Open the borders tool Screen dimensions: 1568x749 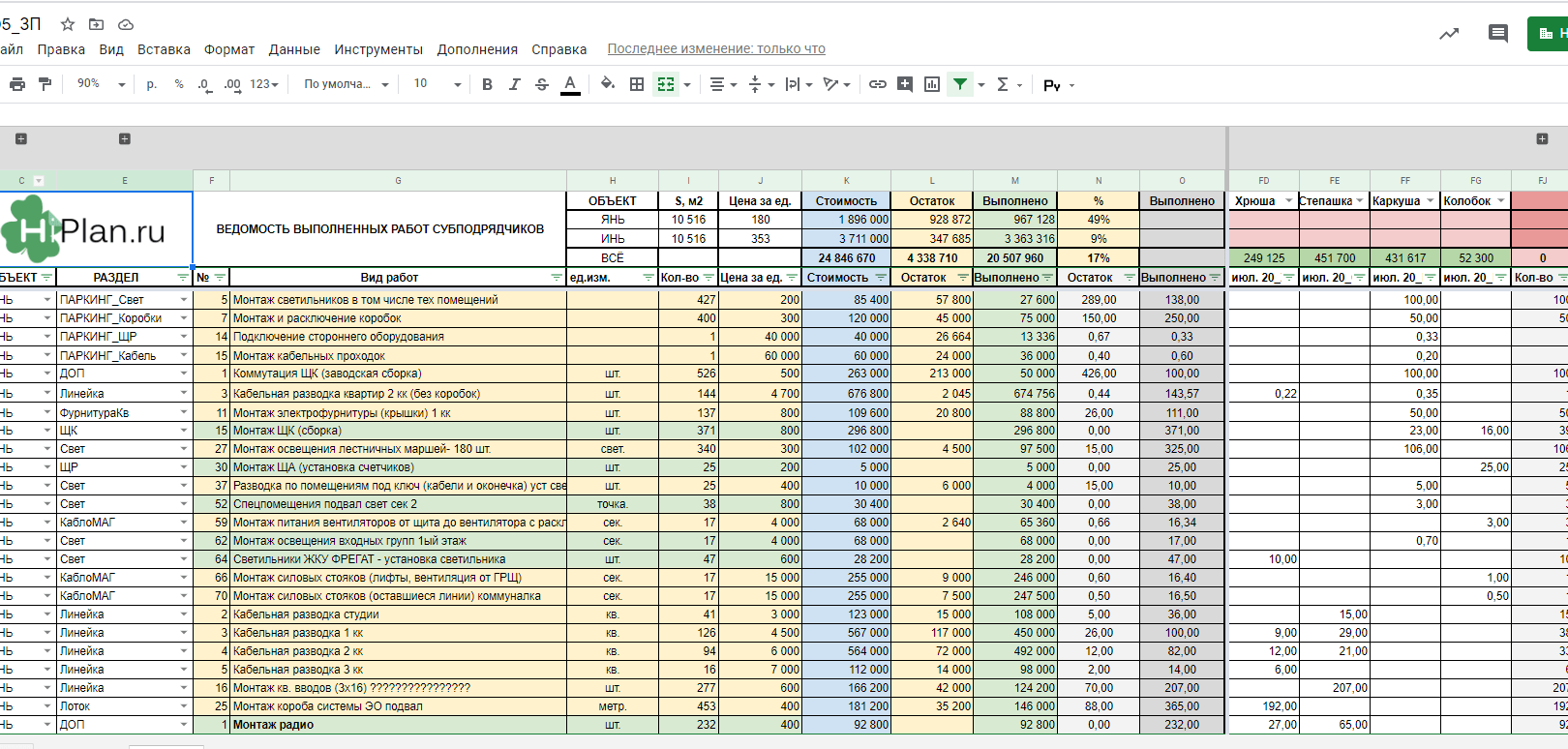pyautogui.click(x=637, y=84)
